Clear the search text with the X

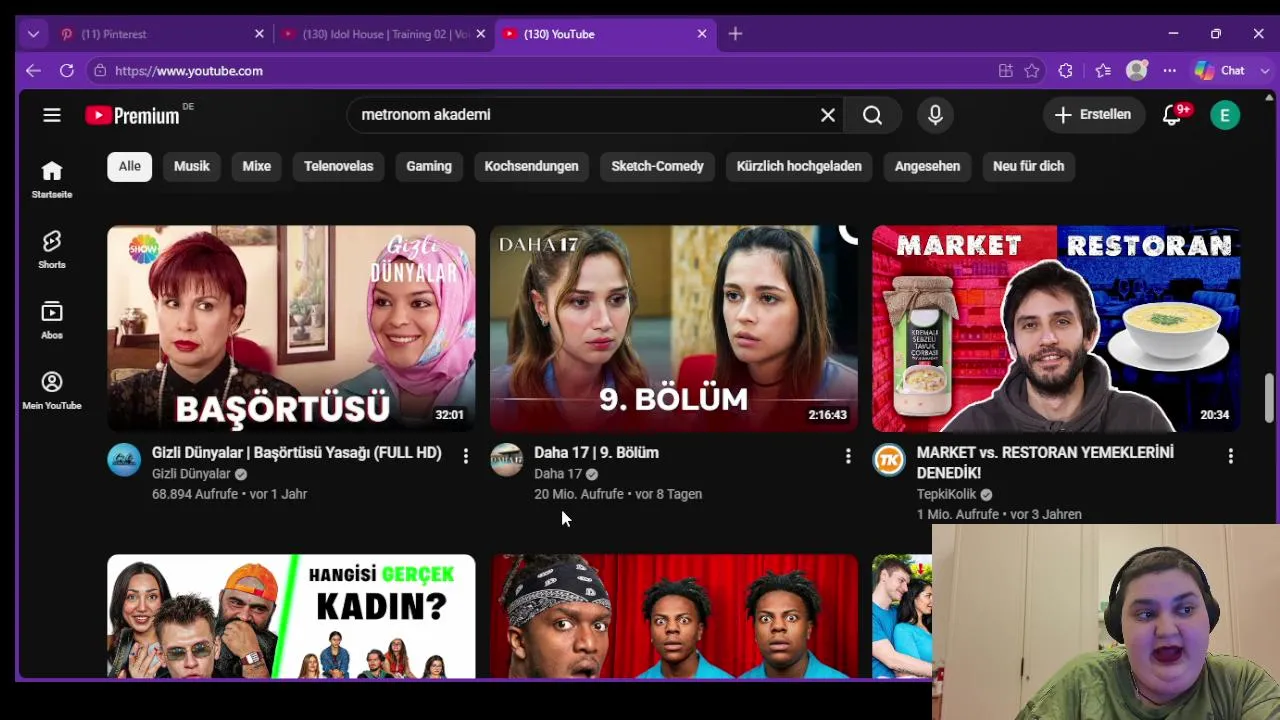click(x=828, y=115)
